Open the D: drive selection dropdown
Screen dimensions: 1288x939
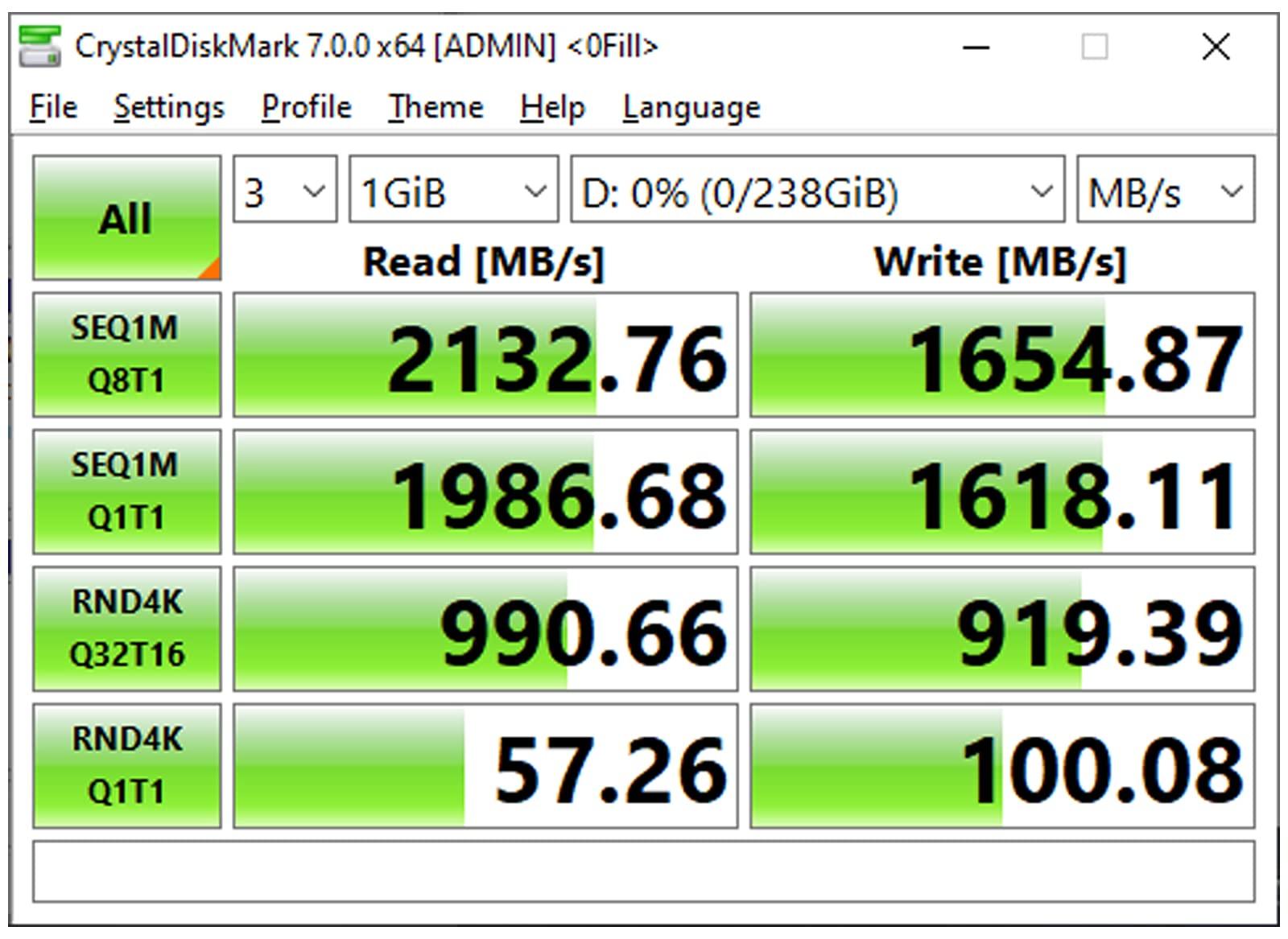tap(817, 191)
